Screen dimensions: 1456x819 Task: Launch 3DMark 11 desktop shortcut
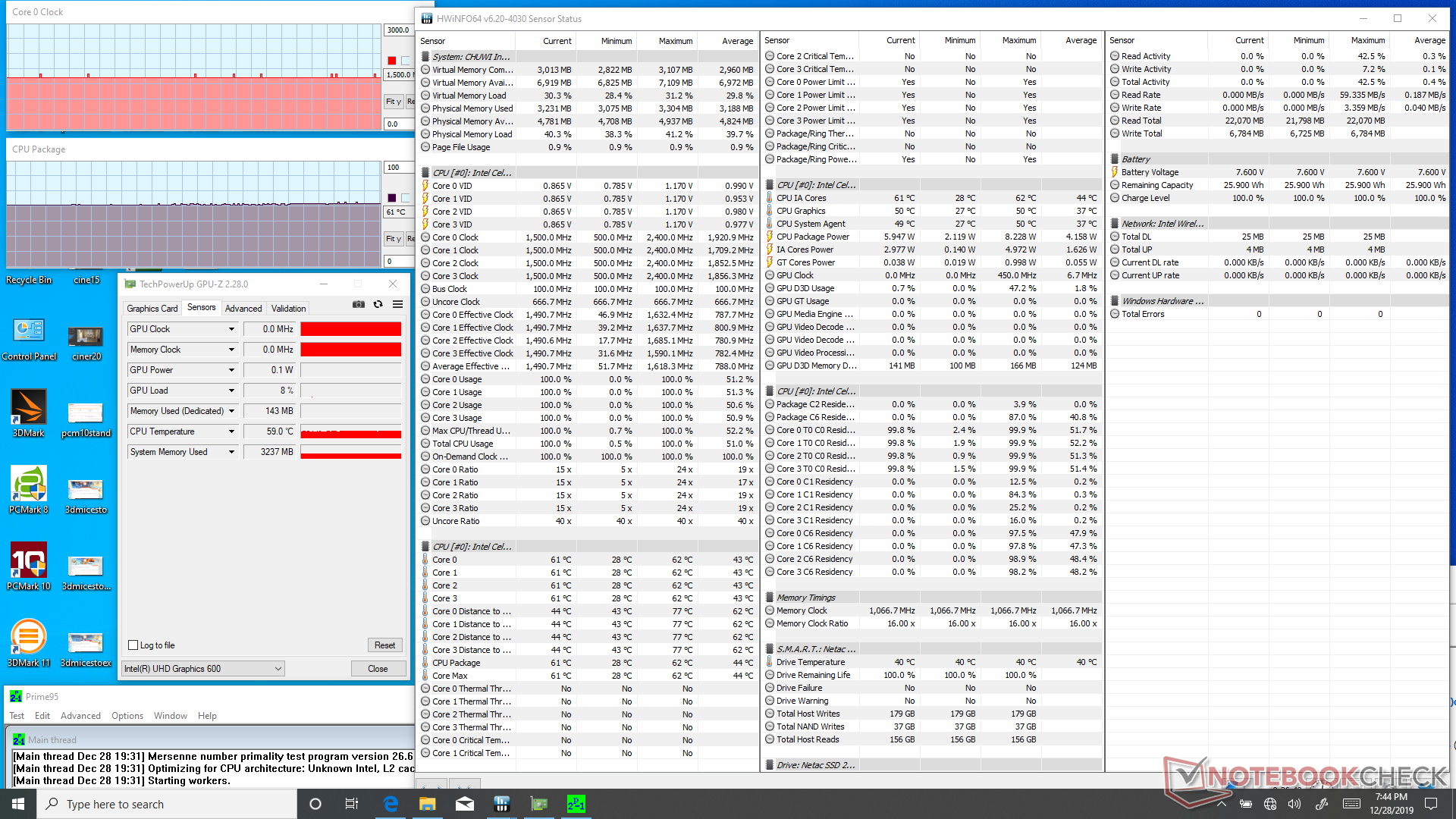tap(29, 643)
